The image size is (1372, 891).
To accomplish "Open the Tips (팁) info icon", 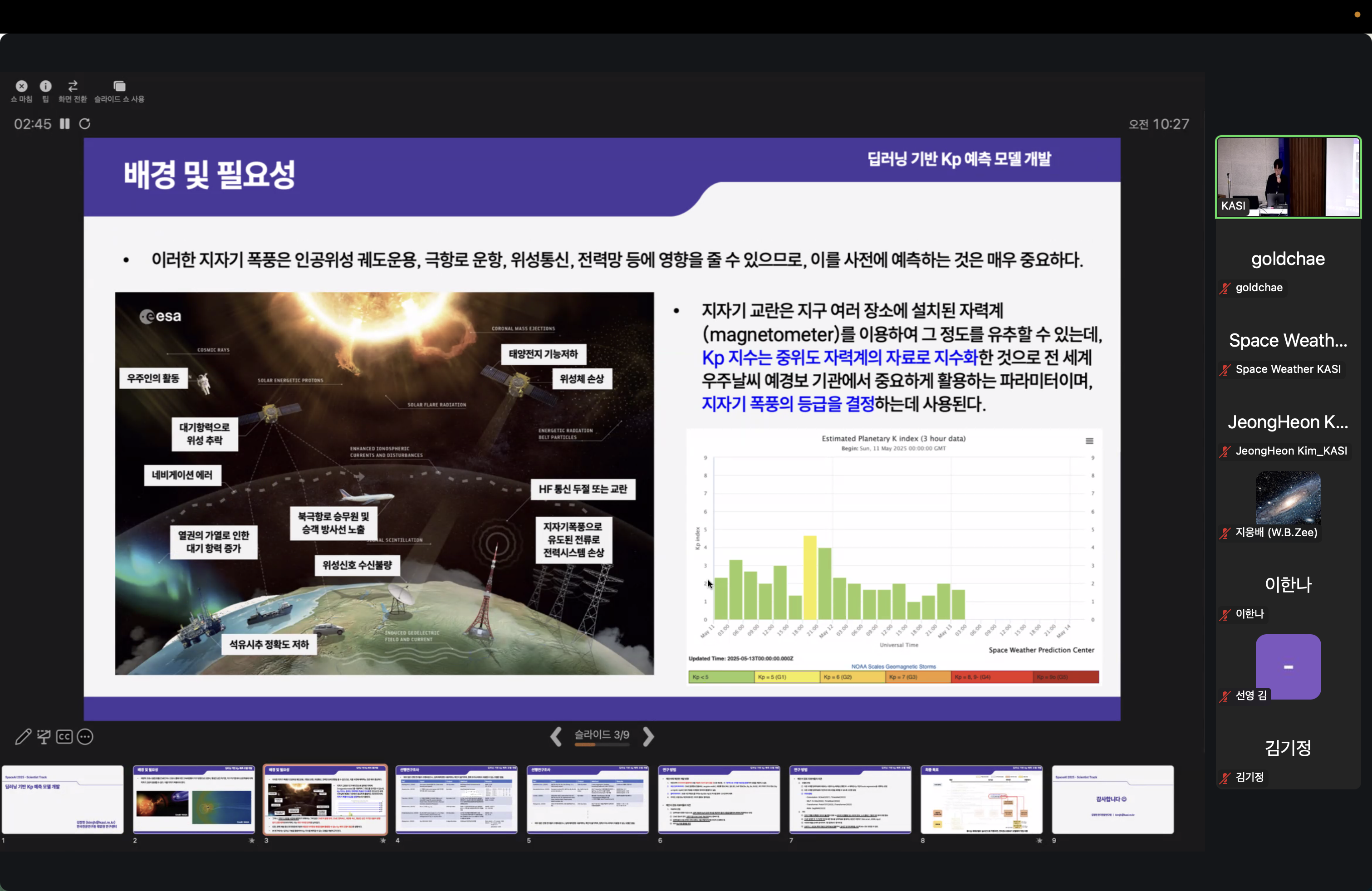I will (x=45, y=86).
